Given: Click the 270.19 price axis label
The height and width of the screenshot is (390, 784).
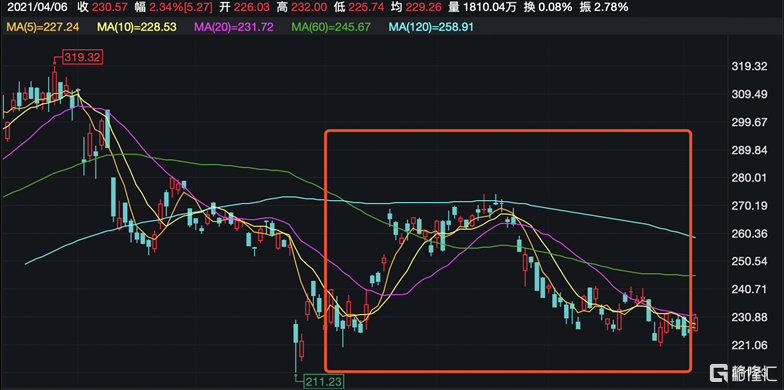Looking at the screenshot, I should tap(748, 206).
